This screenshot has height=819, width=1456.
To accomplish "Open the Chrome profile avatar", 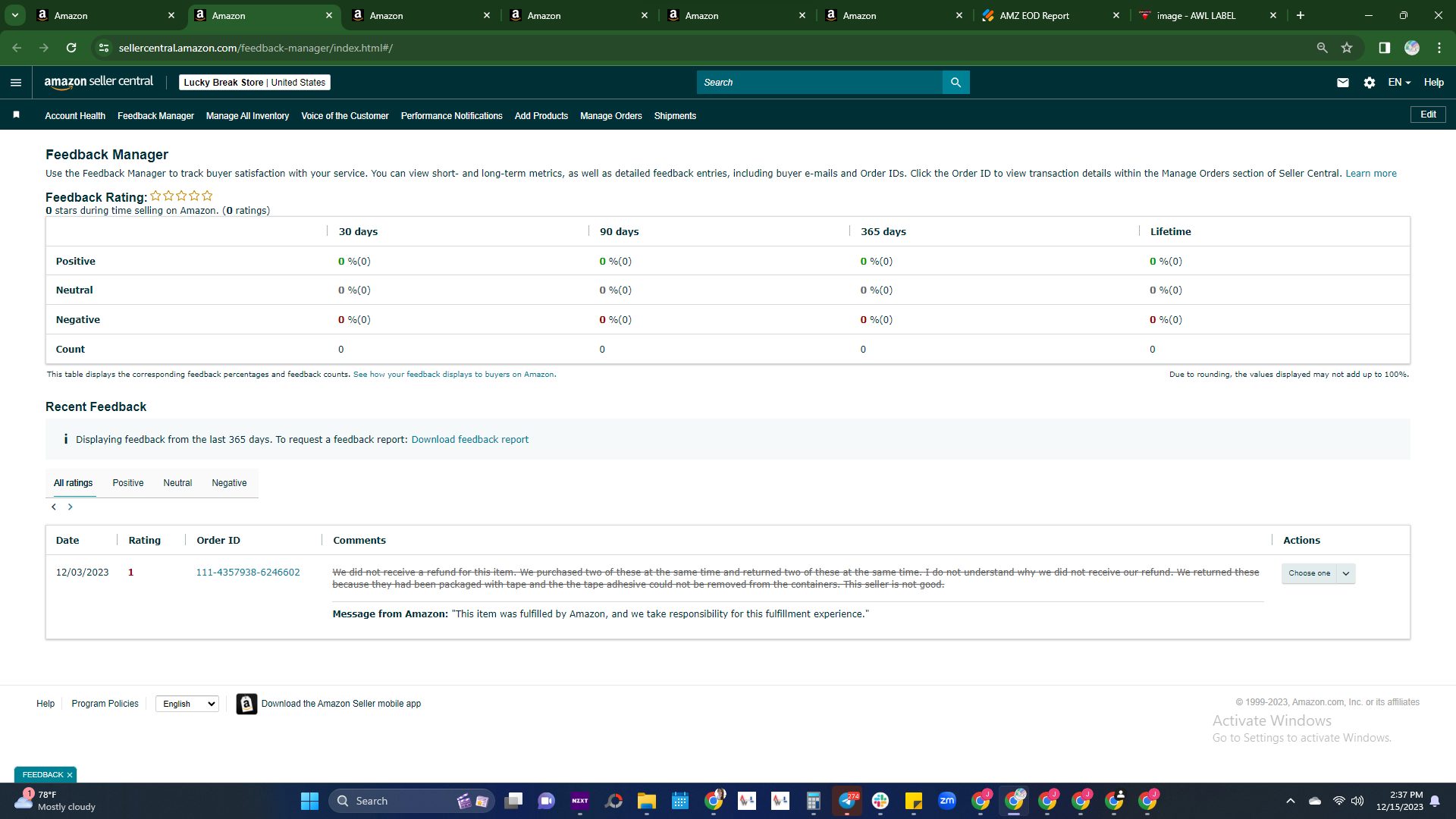I will tap(1411, 48).
